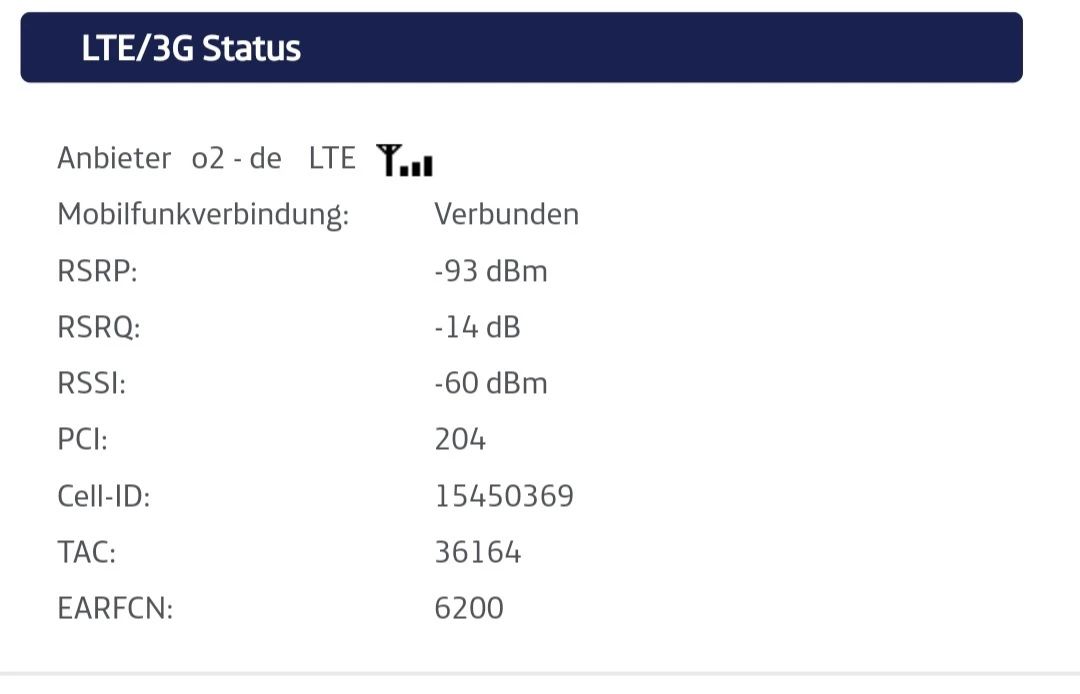Screen dimensions: 1080x694
Task: Select the -60 dBm RSSI value
Action: tap(491, 384)
